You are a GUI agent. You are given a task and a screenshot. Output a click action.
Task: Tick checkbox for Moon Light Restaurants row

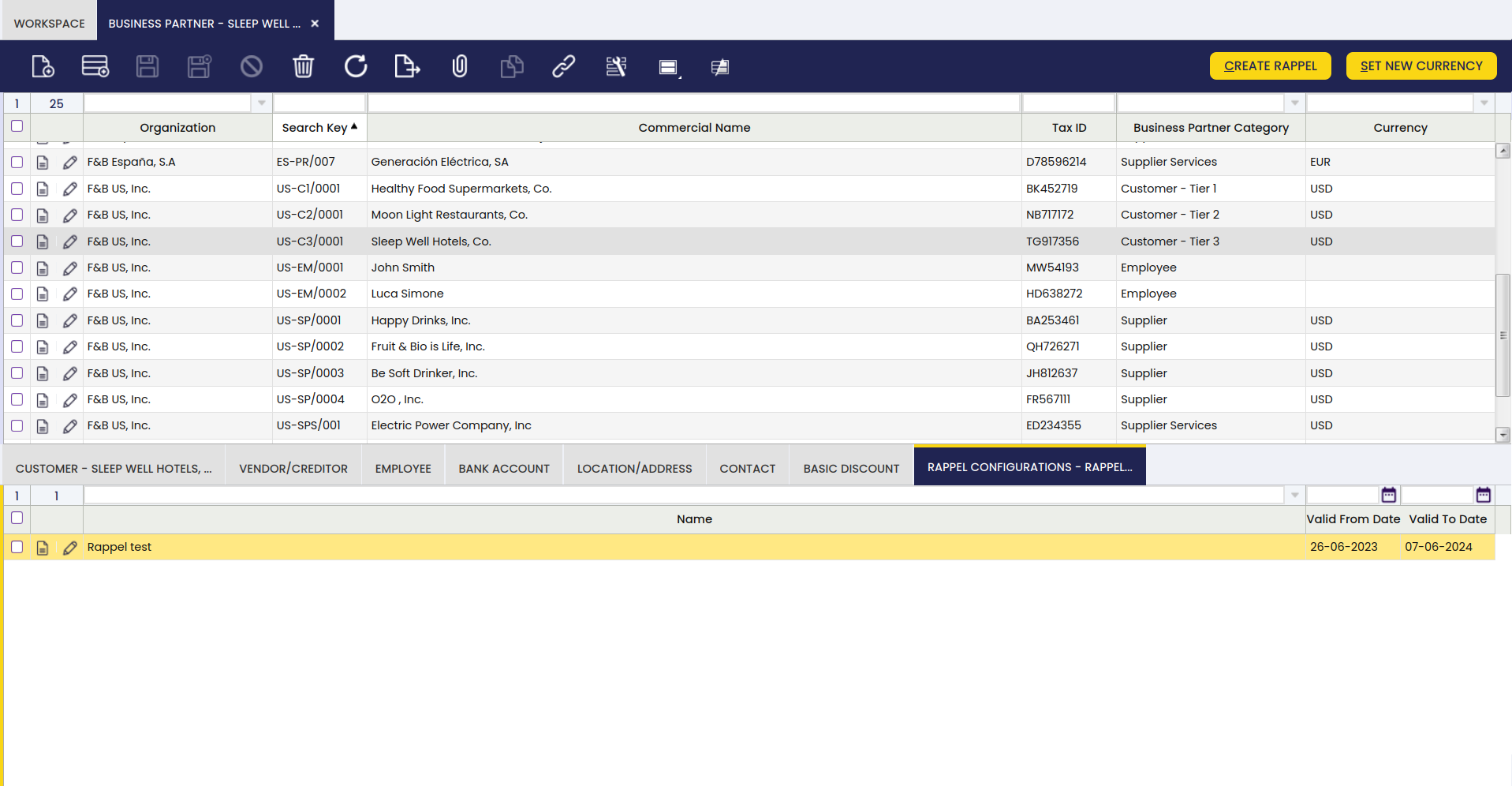coord(17,215)
